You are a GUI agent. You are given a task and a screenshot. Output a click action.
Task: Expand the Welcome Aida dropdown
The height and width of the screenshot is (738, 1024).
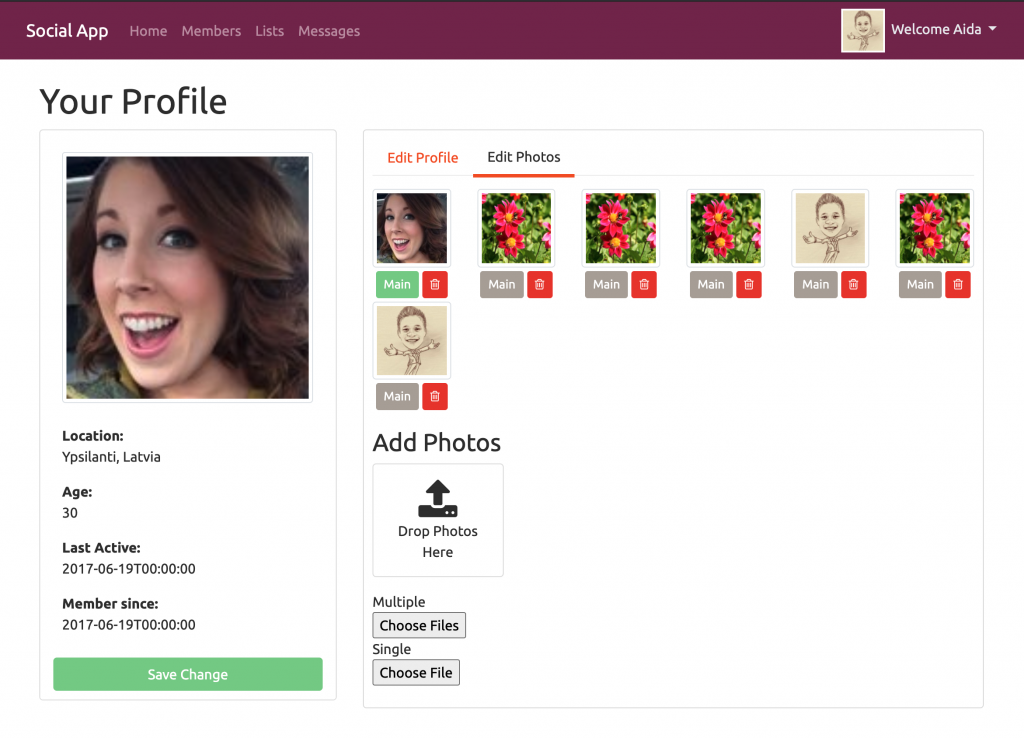(944, 29)
